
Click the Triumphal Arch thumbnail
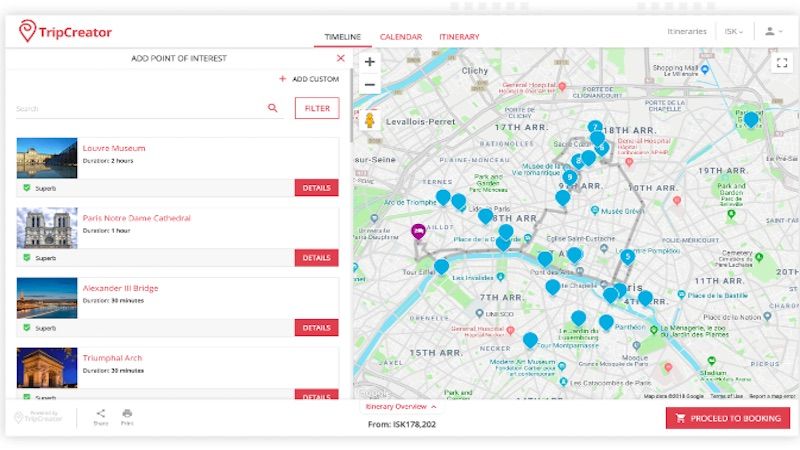click(47, 367)
